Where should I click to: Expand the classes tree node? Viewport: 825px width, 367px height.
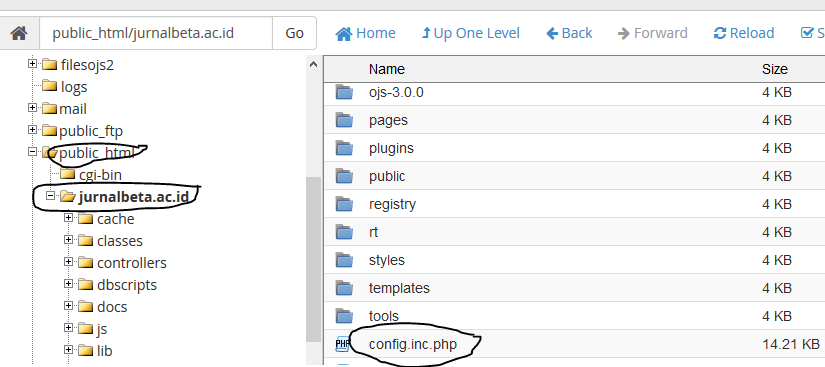68,240
